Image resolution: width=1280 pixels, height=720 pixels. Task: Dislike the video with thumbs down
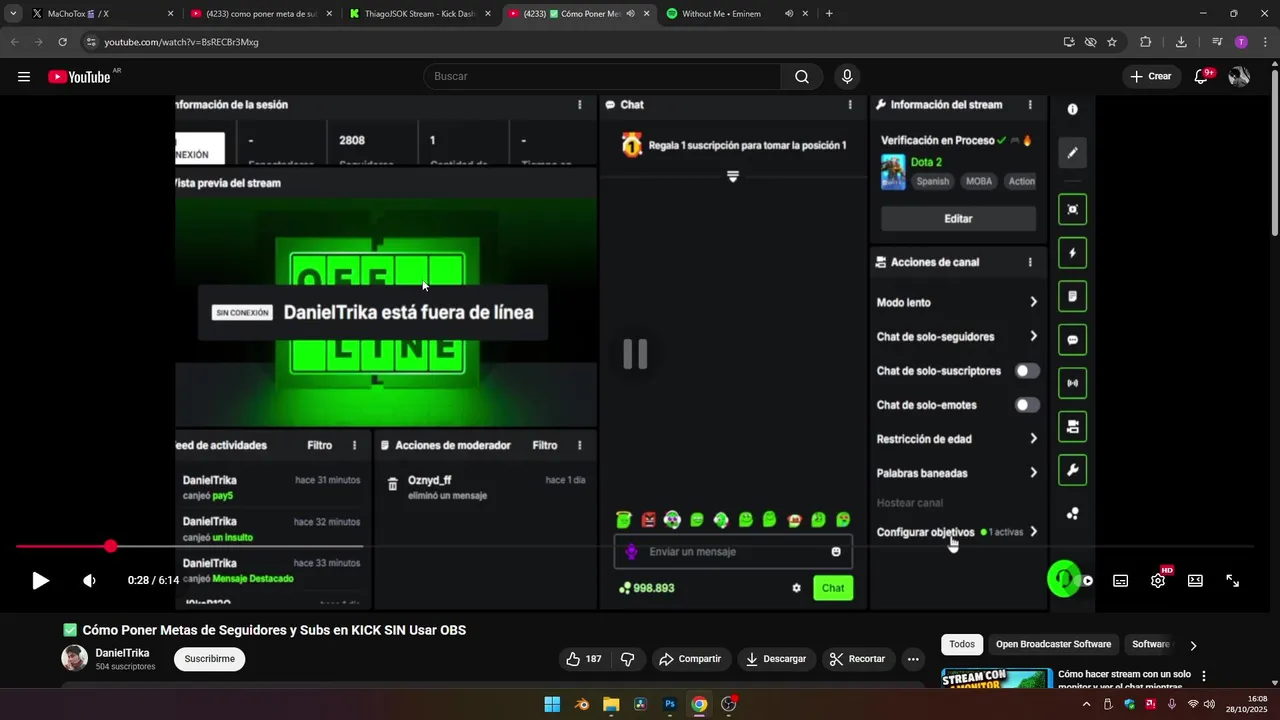pos(628,659)
